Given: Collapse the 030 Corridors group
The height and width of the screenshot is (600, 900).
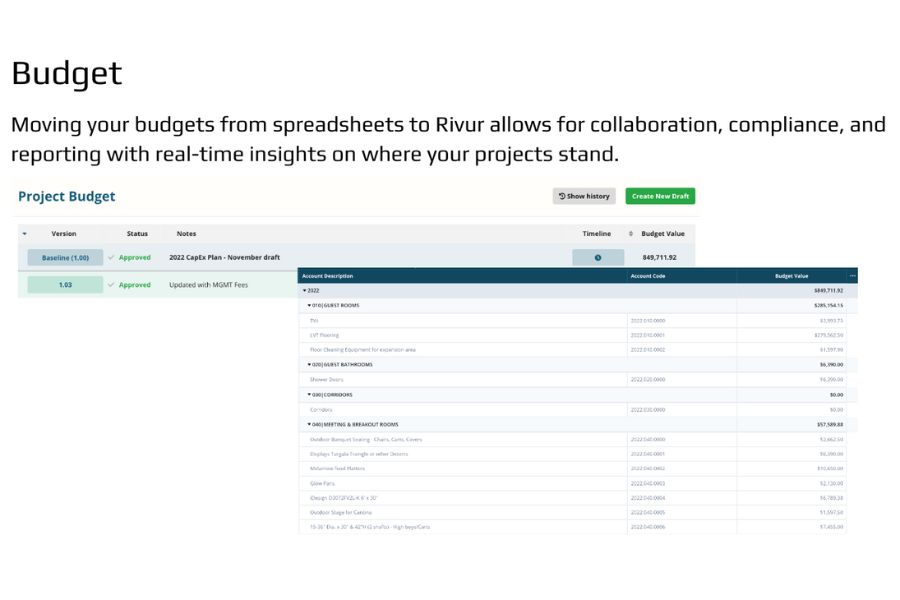Looking at the screenshot, I should click(x=309, y=395).
